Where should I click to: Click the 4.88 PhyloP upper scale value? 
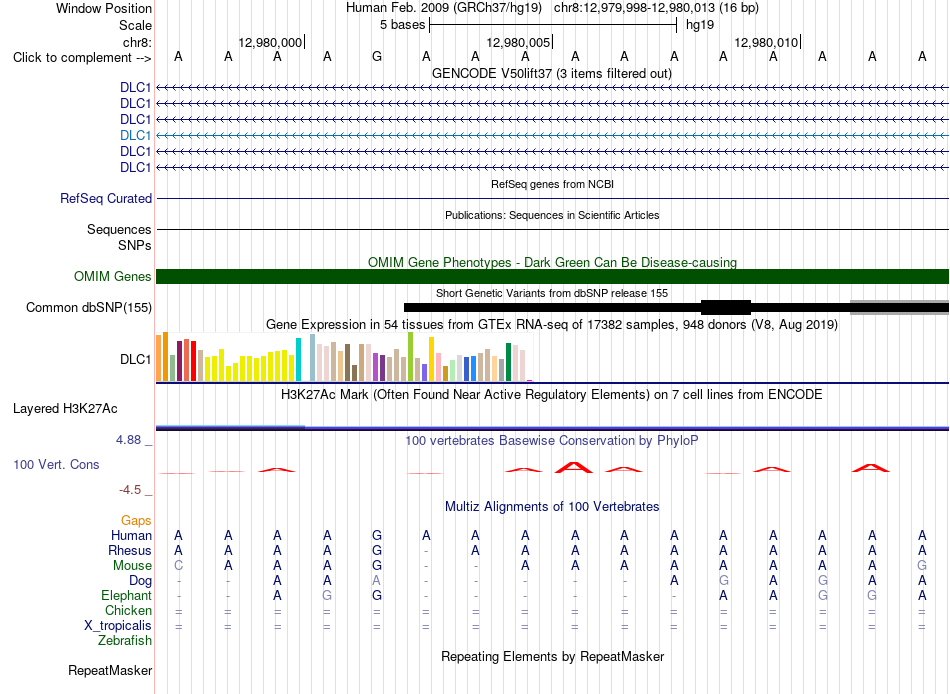tap(128, 440)
